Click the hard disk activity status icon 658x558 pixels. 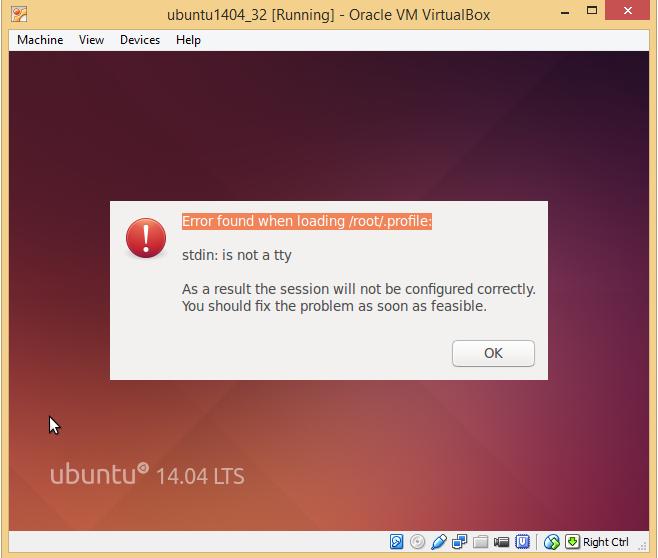pos(396,542)
